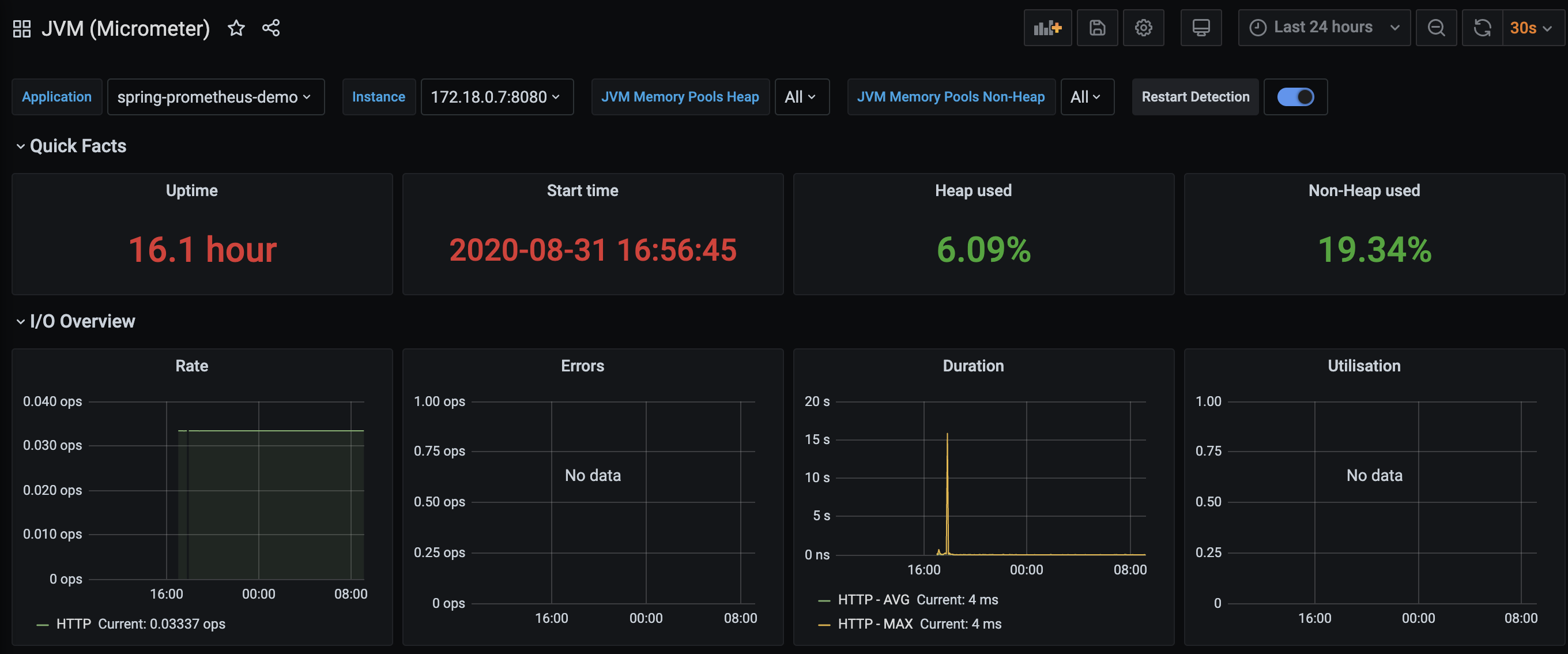1568x654 pixels.
Task: Open the Last 24 hours time picker
Action: click(1324, 28)
